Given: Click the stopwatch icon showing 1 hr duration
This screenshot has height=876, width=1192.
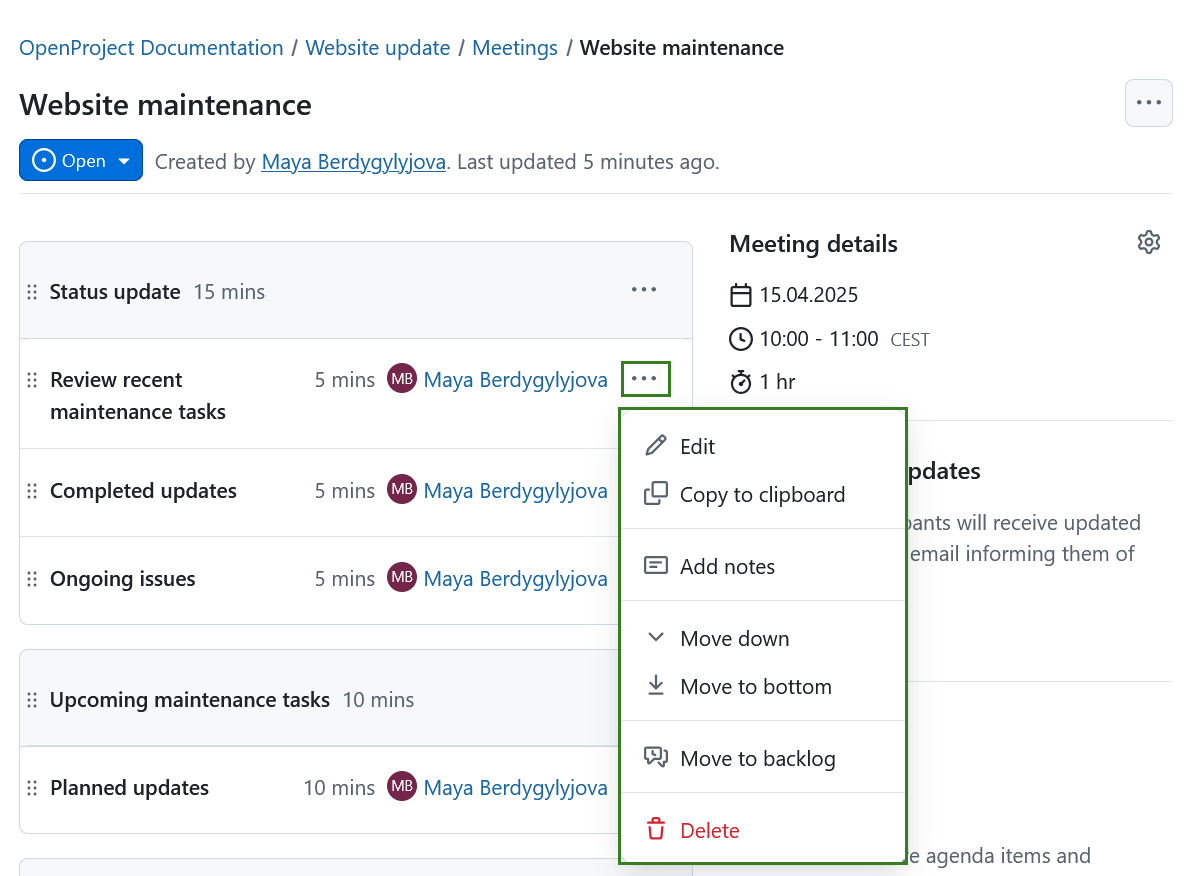Looking at the screenshot, I should pos(740,381).
